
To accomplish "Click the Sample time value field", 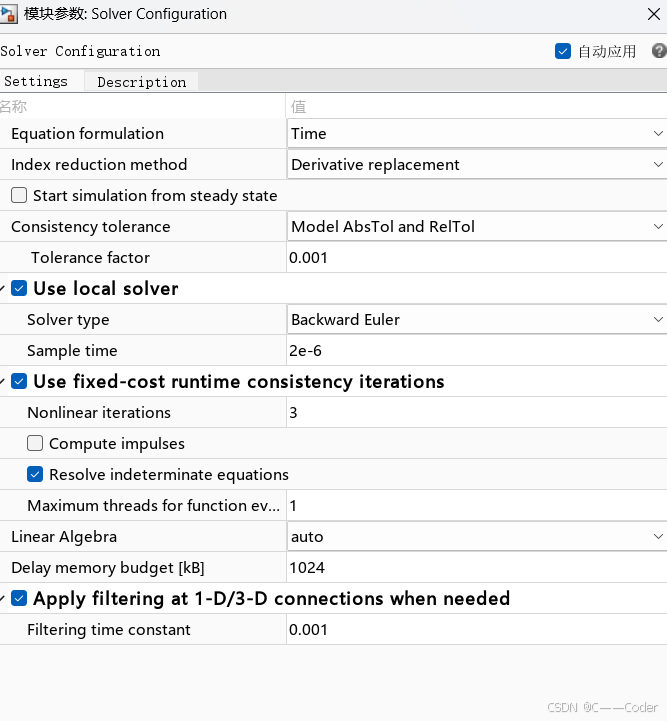I will (476, 350).
